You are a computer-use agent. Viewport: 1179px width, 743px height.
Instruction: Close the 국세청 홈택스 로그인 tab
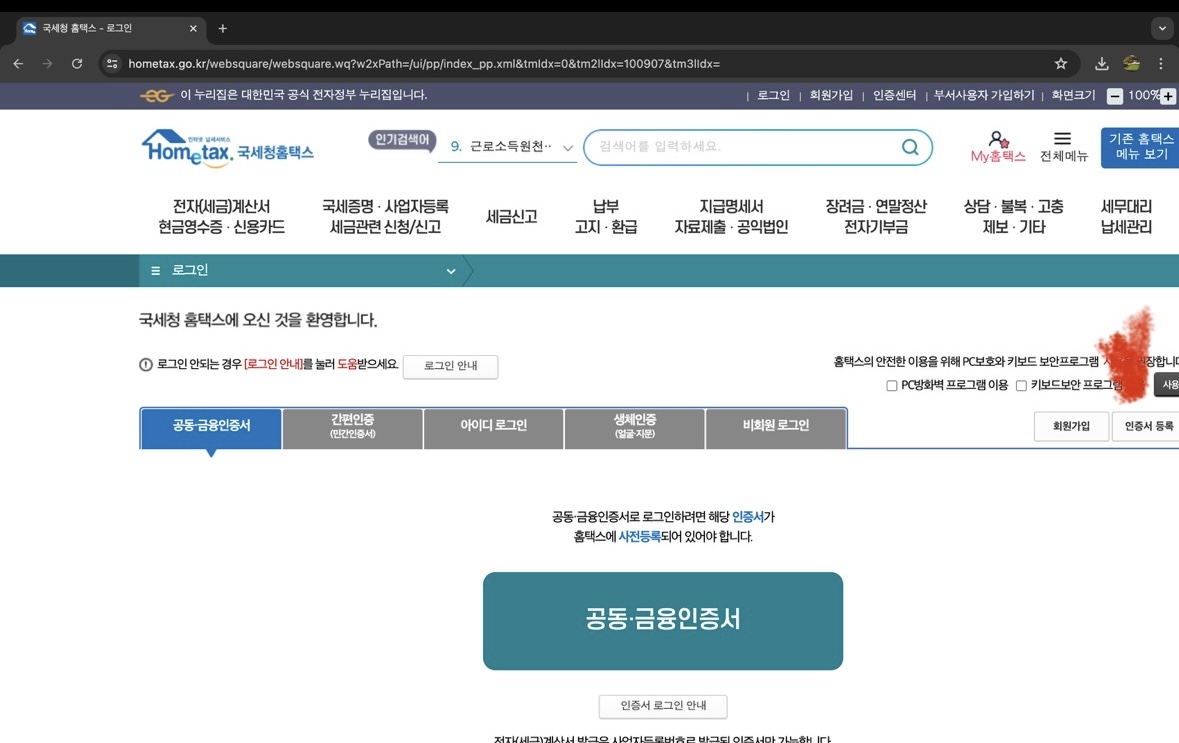[193, 29]
